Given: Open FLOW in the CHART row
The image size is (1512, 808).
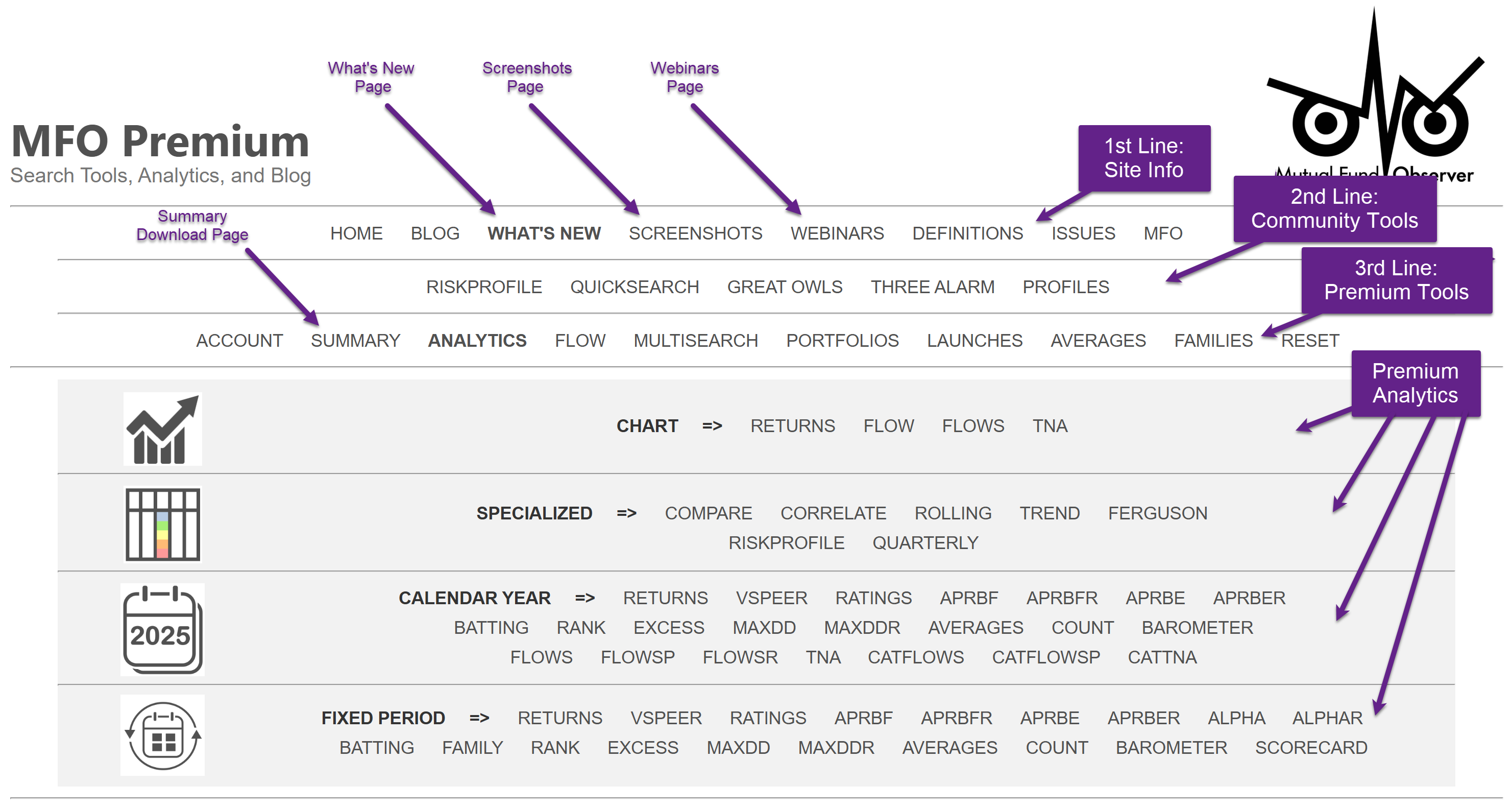Looking at the screenshot, I should (888, 426).
